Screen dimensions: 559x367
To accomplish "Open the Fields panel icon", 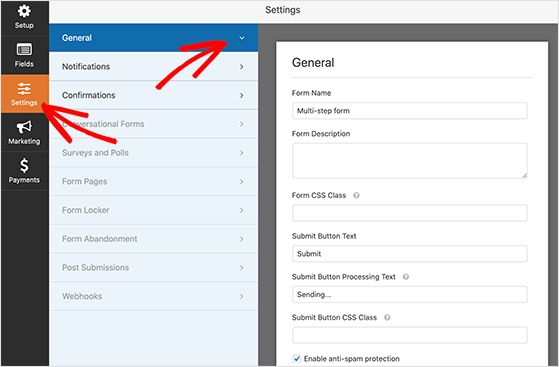I will pyautogui.click(x=24, y=49).
